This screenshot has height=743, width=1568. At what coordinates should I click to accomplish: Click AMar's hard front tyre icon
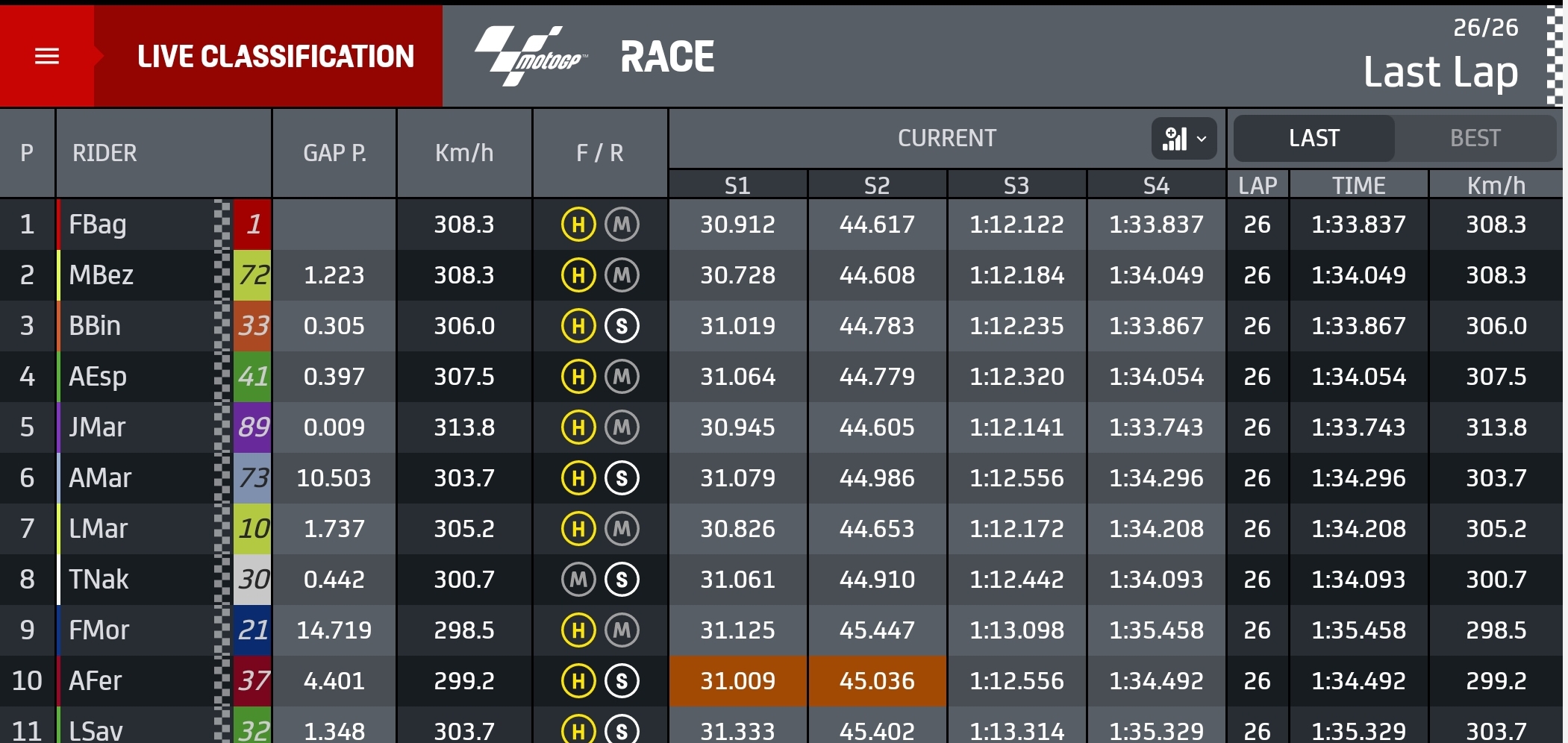[x=578, y=478]
